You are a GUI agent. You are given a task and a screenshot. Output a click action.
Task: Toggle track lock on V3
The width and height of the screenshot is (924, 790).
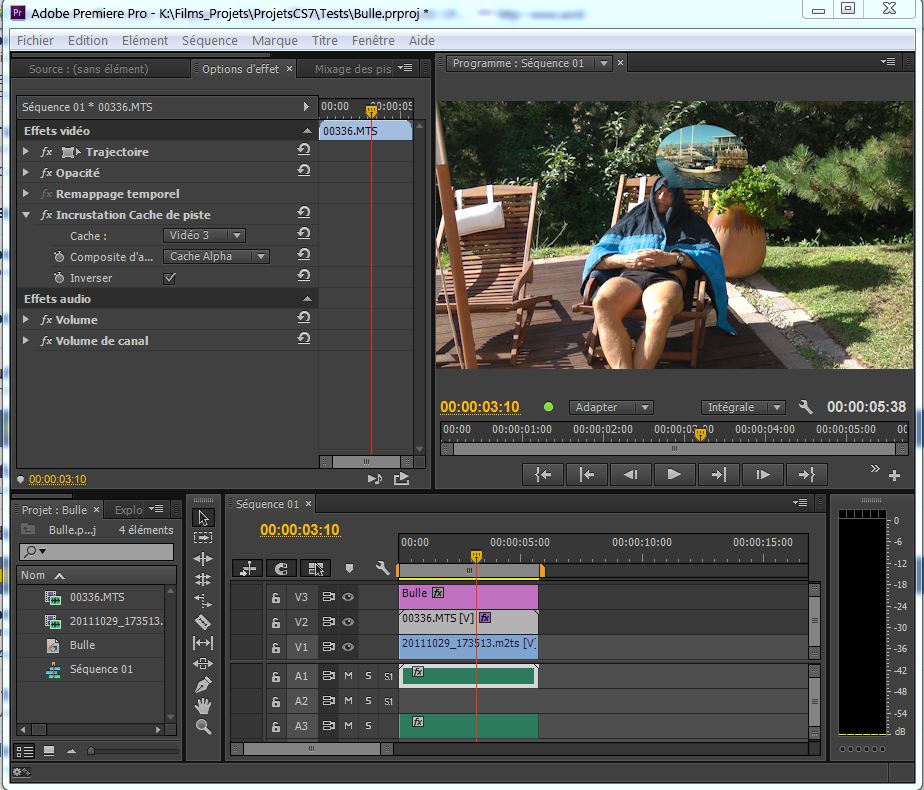(276, 598)
